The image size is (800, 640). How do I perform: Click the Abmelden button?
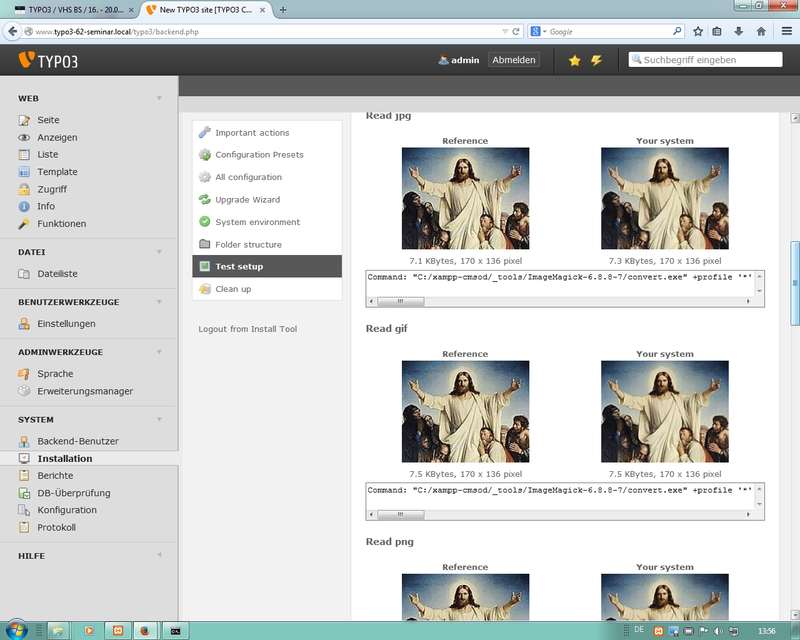[514, 60]
